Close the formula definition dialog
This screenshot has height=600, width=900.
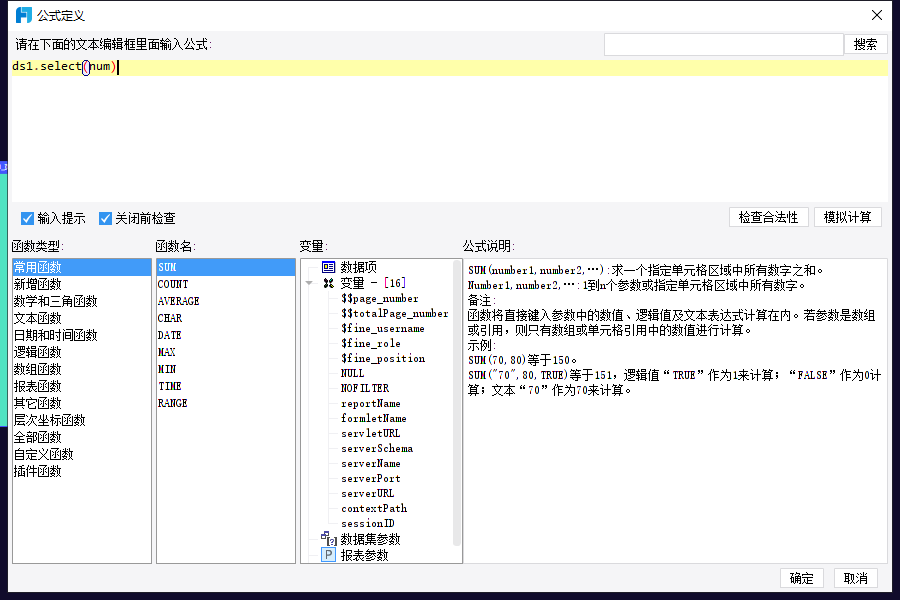click(x=877, y=15)
